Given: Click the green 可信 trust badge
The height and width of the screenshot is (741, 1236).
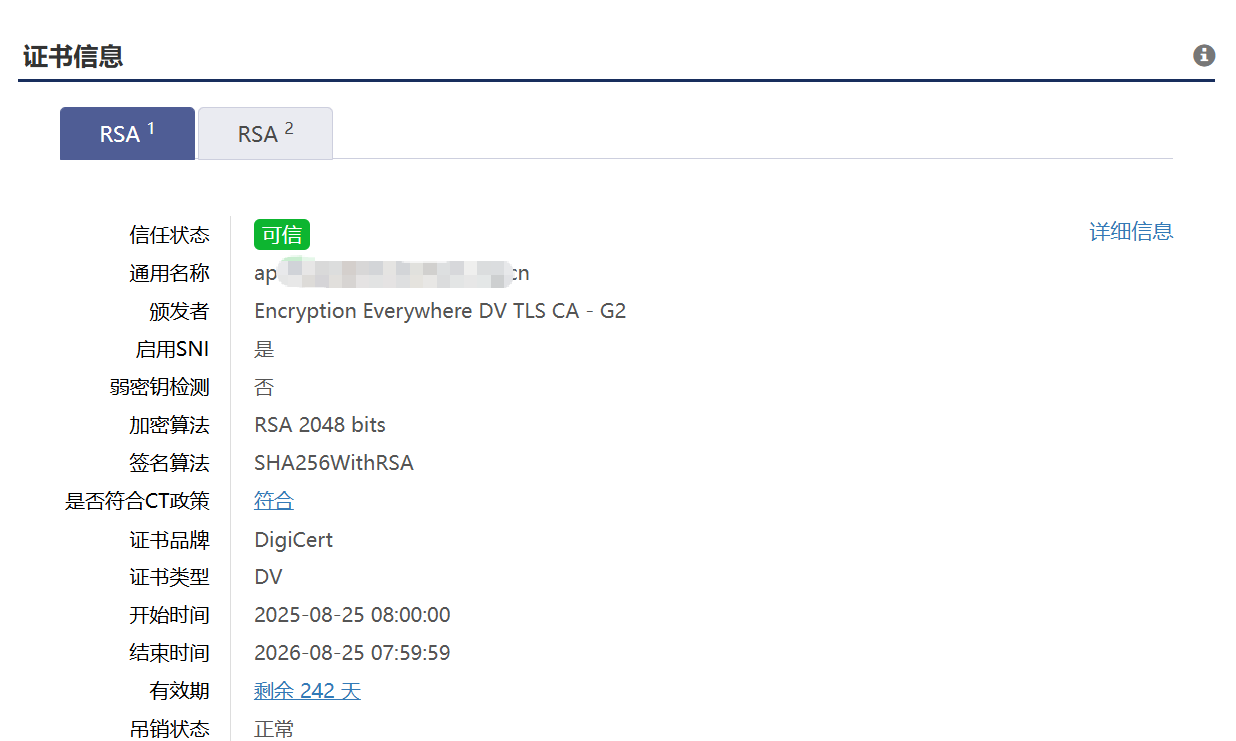Looking at the screenshot, I should point(282,235).
